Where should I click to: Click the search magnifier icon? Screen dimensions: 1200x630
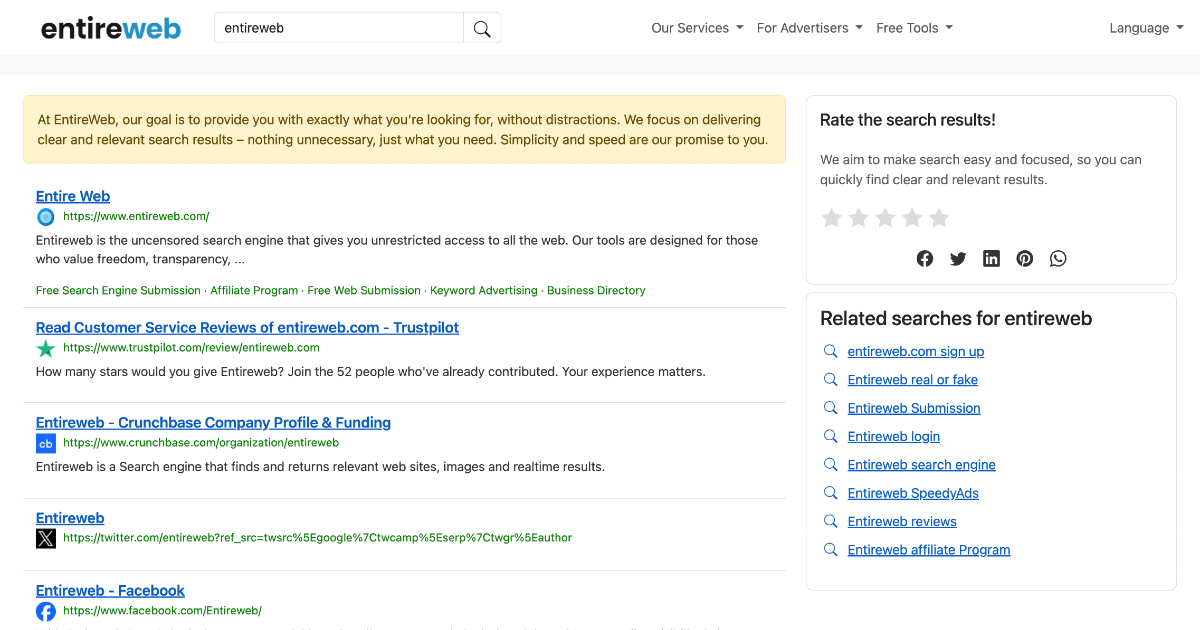[x=482, y=27]
